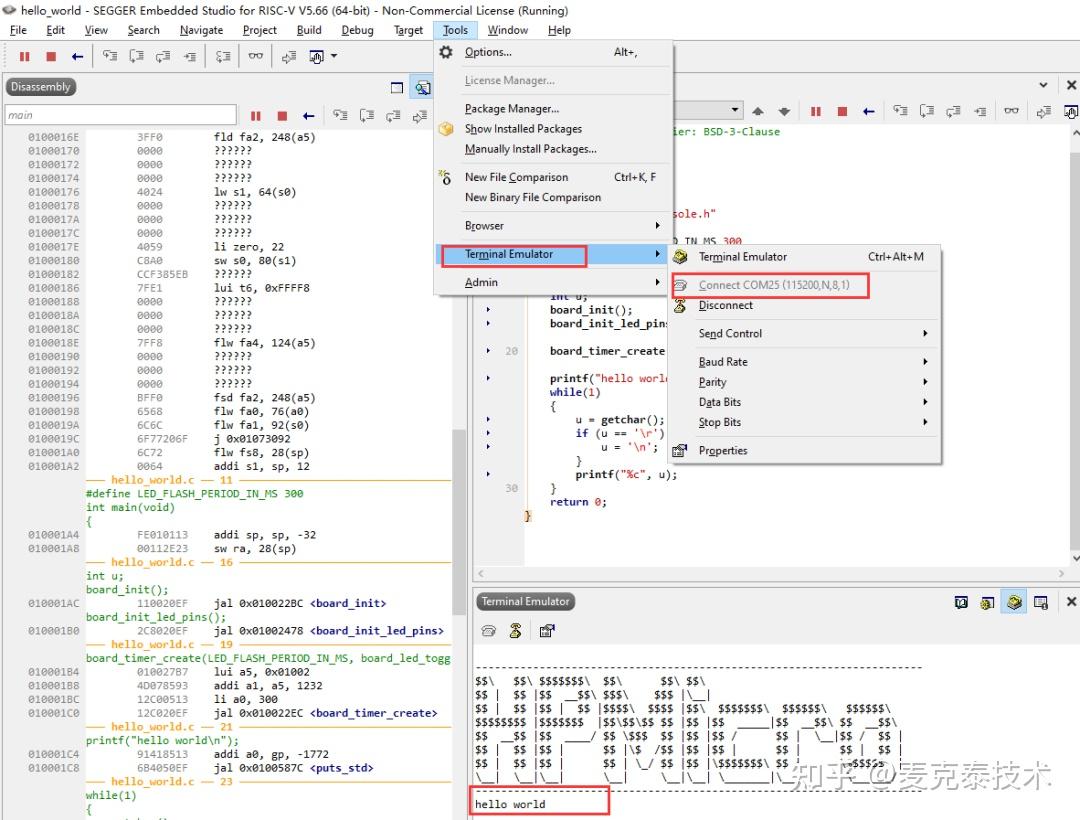Image resolution: width=1080 pixels, height=820 pixels.
Task: Click main toolbar blue left arrow
Action: pos(77,56)
